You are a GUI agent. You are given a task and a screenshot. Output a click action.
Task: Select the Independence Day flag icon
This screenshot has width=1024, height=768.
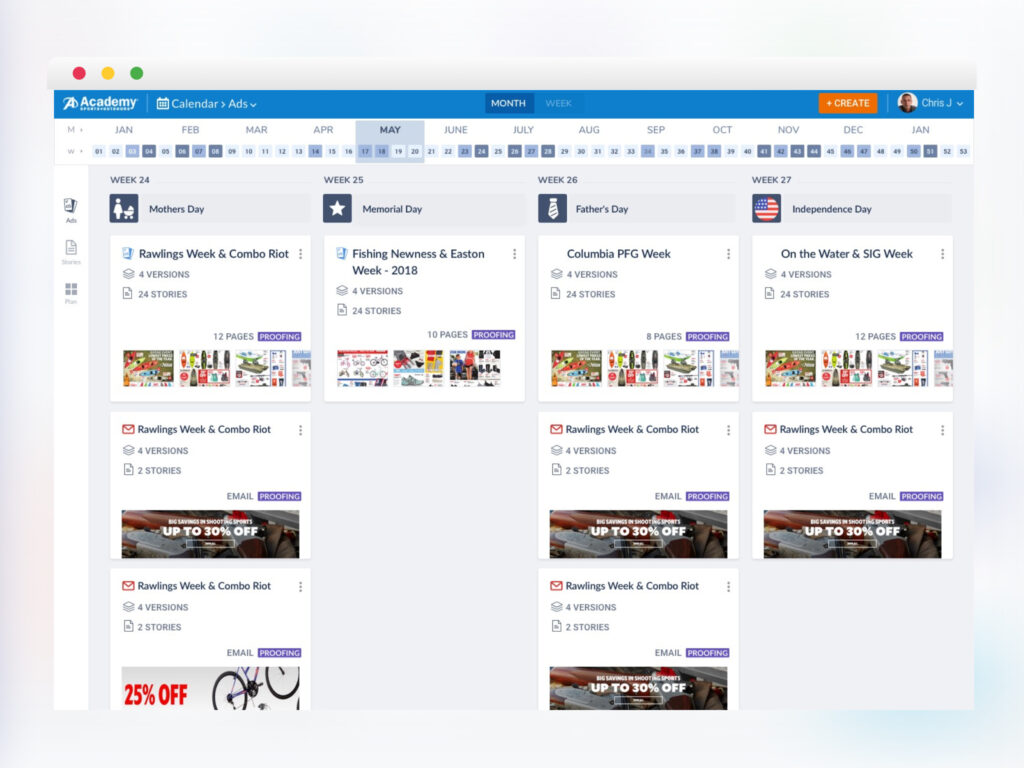click(x=766, y=208)
